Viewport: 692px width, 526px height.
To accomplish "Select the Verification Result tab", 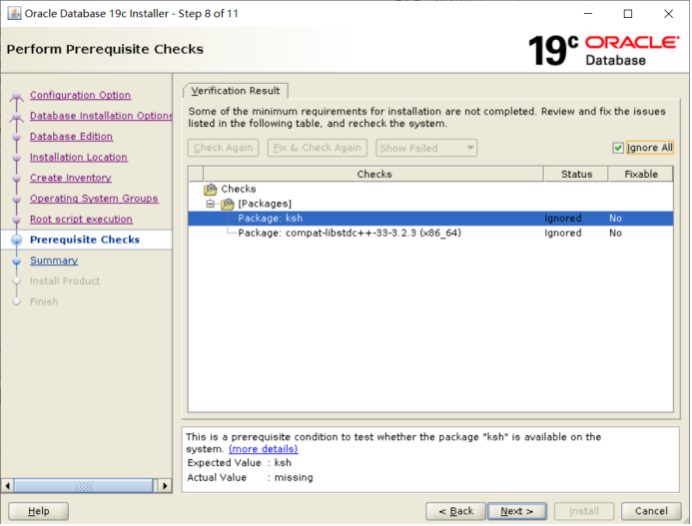I will (x=235, y=91).
